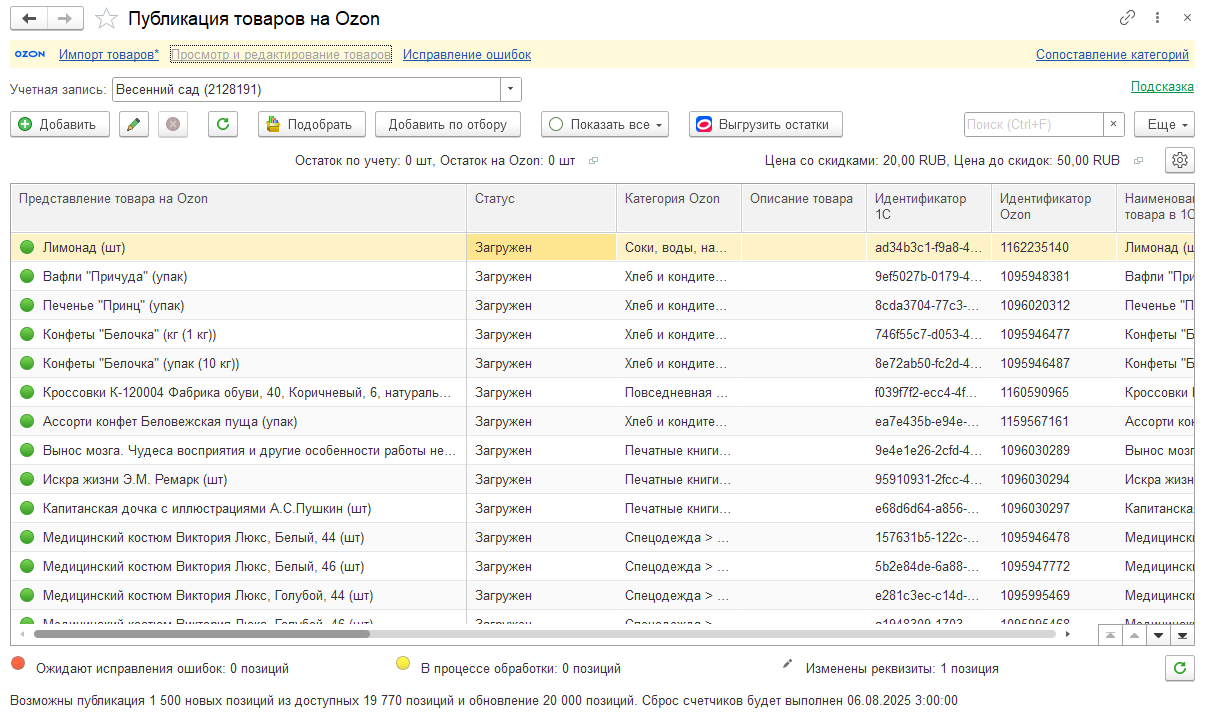Click the 'Подобрать' button

point(310,124)
